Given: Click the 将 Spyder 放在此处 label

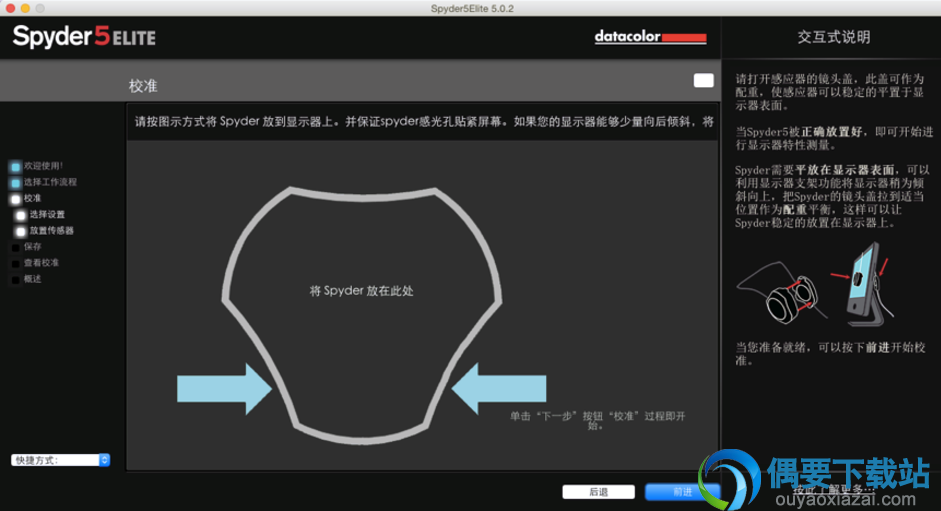Looking at the screenshot, I should pos(361,291).
